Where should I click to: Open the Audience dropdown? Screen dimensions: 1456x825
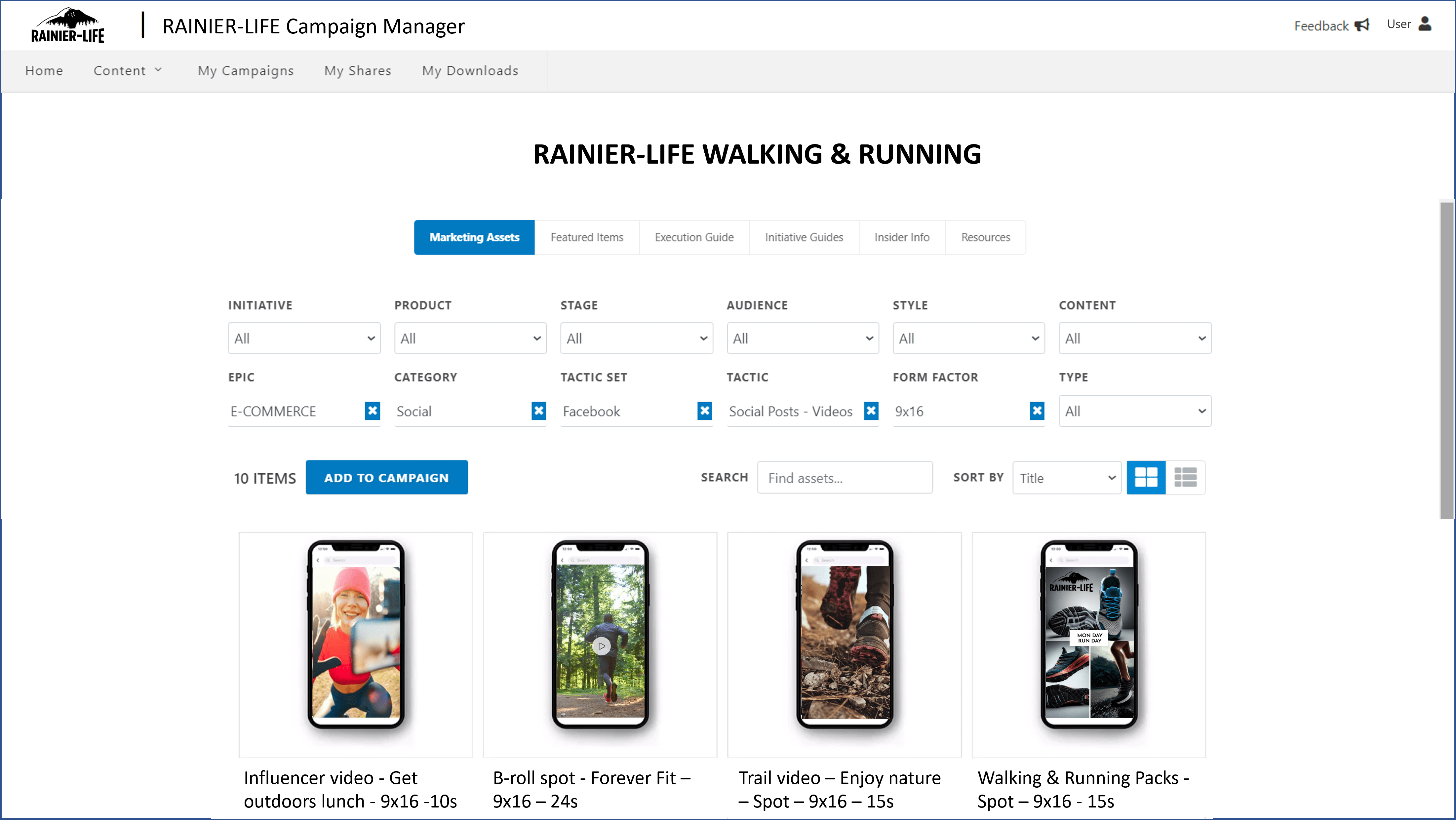click(802, 339)
